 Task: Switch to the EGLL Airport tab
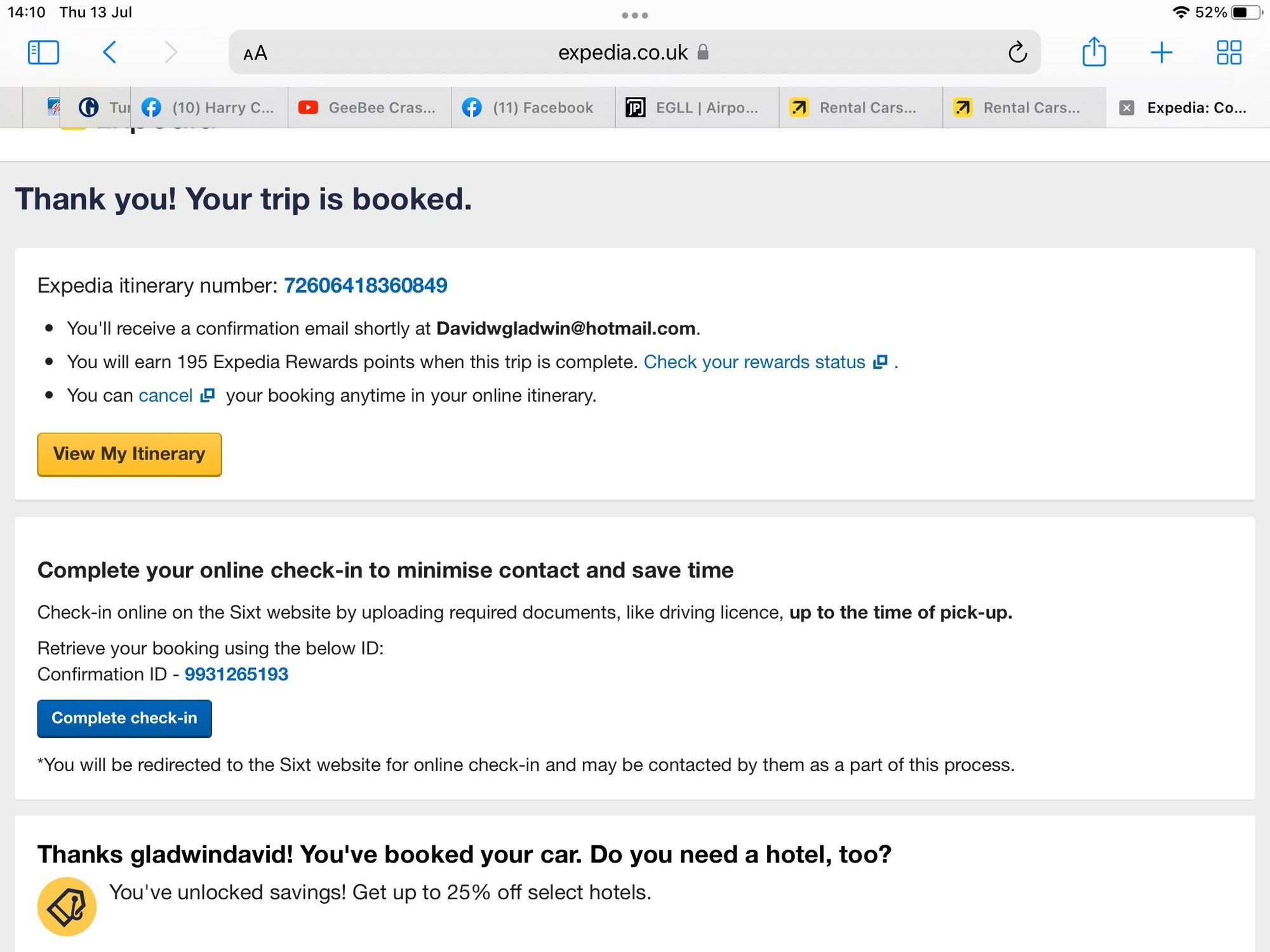point(697,108)
